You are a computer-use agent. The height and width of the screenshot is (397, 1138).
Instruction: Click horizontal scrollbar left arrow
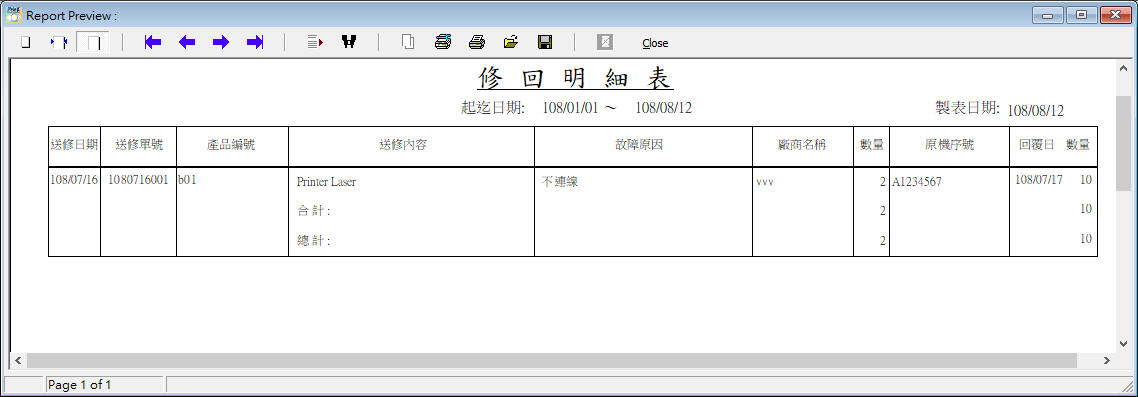pos(17,361)
